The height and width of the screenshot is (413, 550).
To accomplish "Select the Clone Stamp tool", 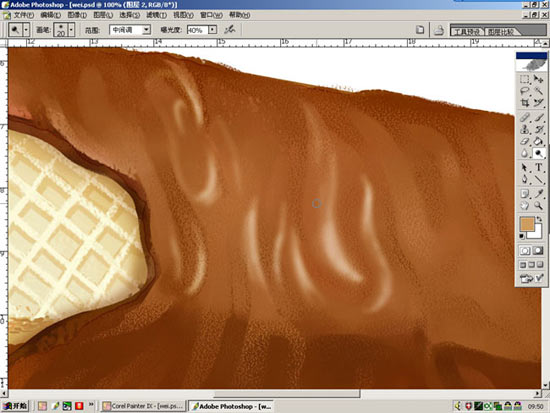I will [525, 129].
